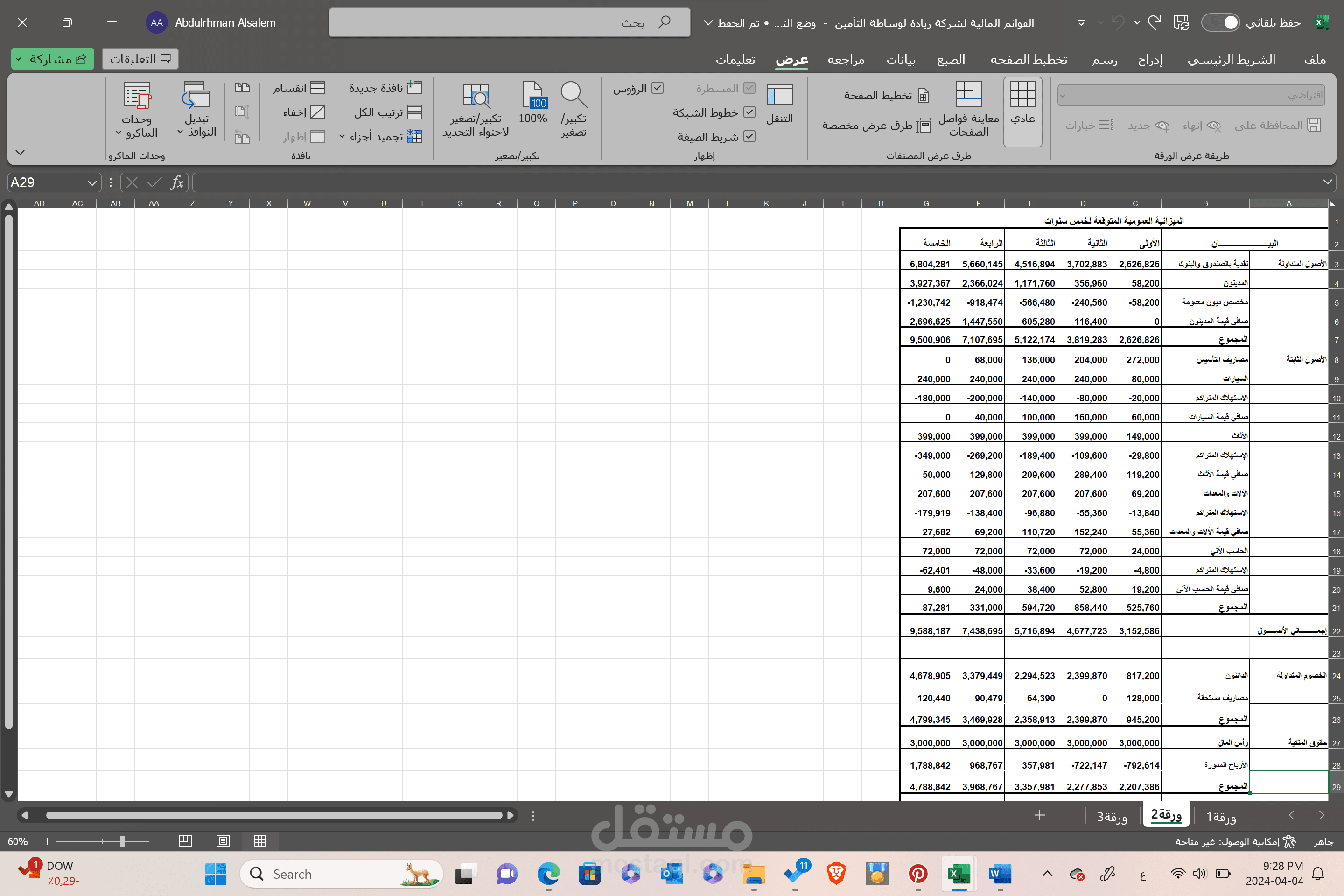
Task: Click Arrange All (ترتيب الكل)
Action: (388, 112)
